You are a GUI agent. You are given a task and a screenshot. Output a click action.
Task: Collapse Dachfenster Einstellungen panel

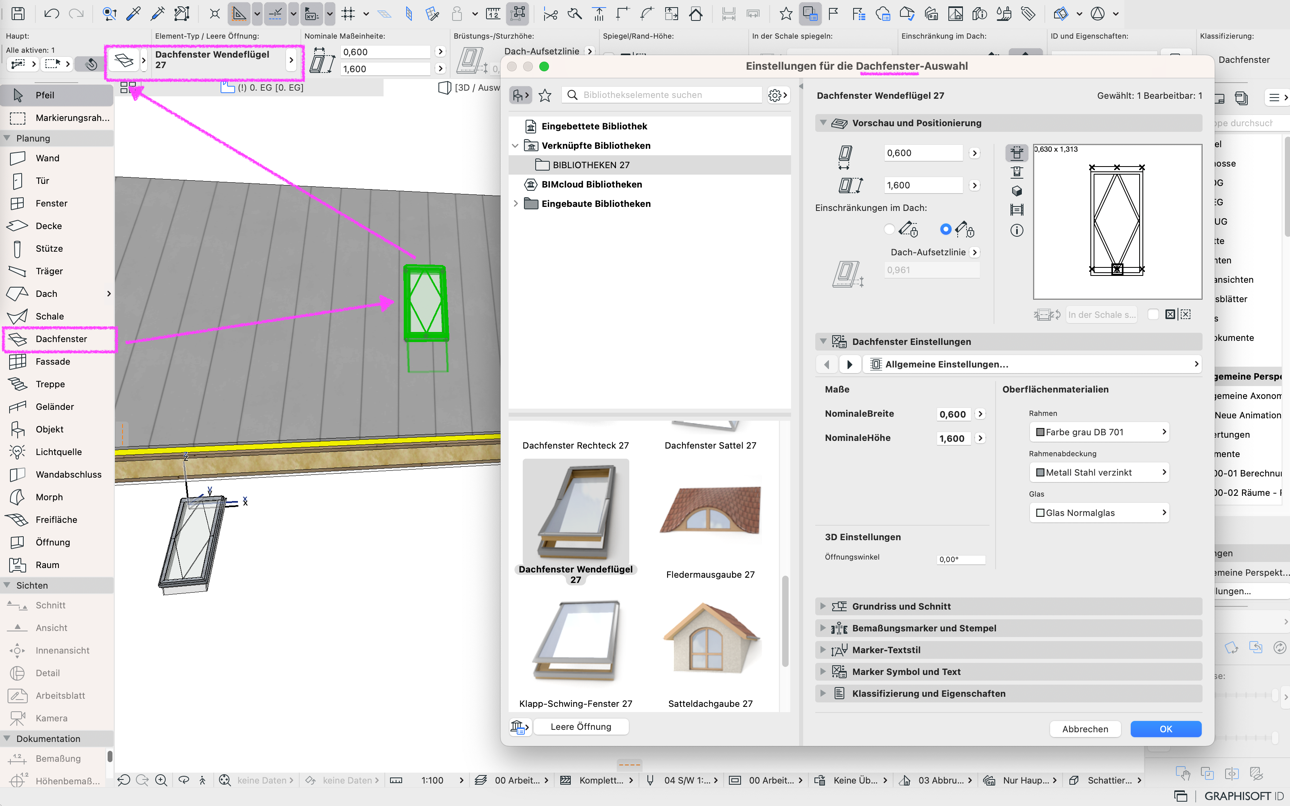coord(823,342)
